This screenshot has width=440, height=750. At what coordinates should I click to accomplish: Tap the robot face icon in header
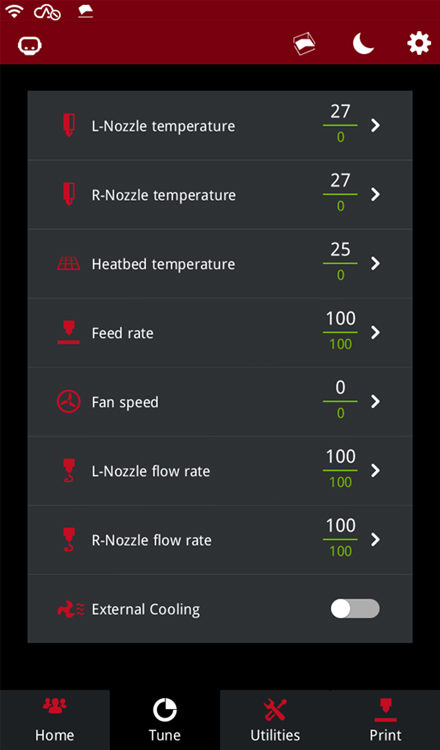pyautogui.click(x=30, y=45)
